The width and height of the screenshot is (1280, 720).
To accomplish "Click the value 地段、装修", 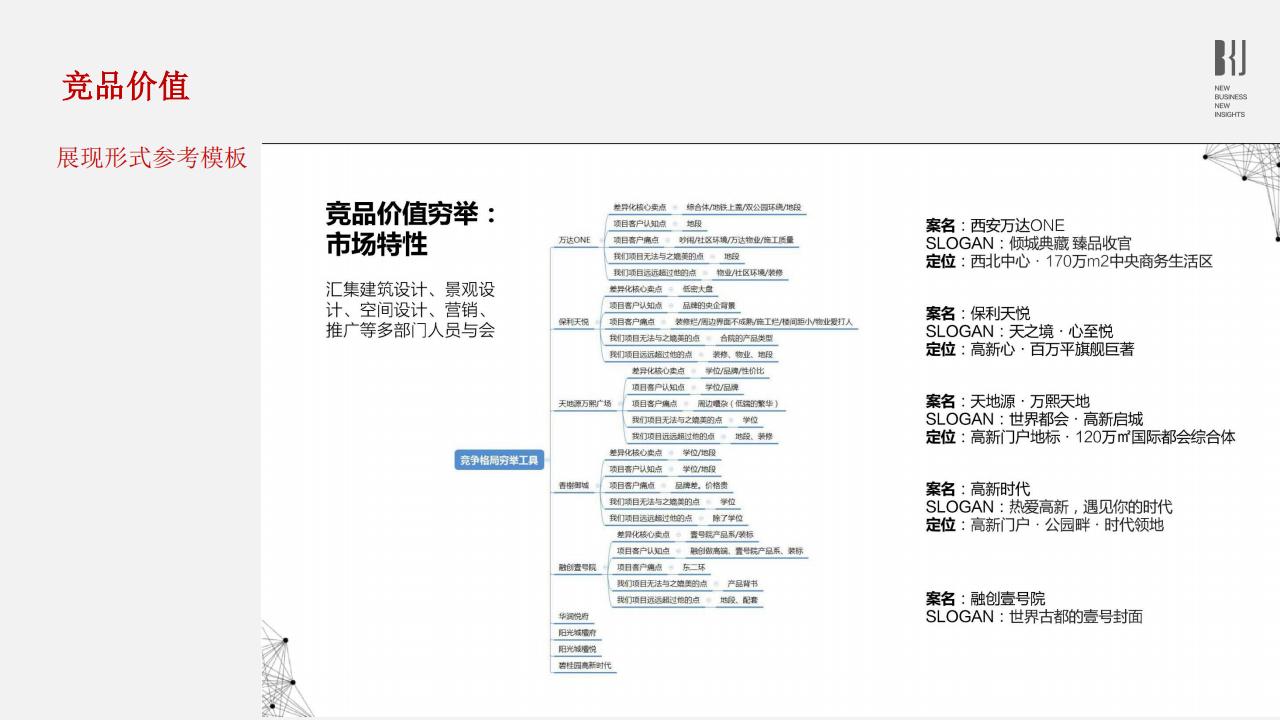I will [754, 436].
